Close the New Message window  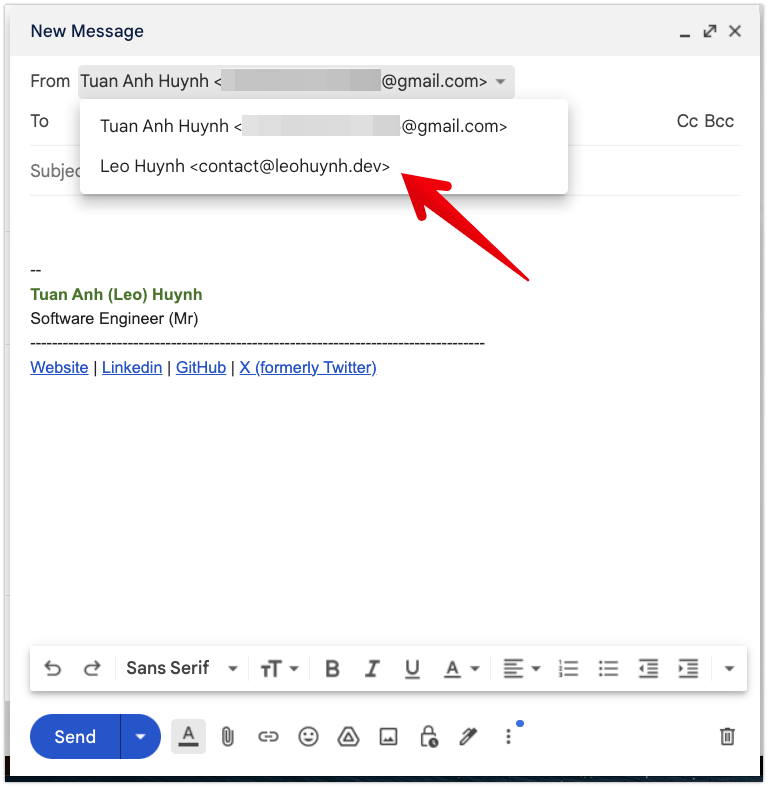tap(735, 31)
